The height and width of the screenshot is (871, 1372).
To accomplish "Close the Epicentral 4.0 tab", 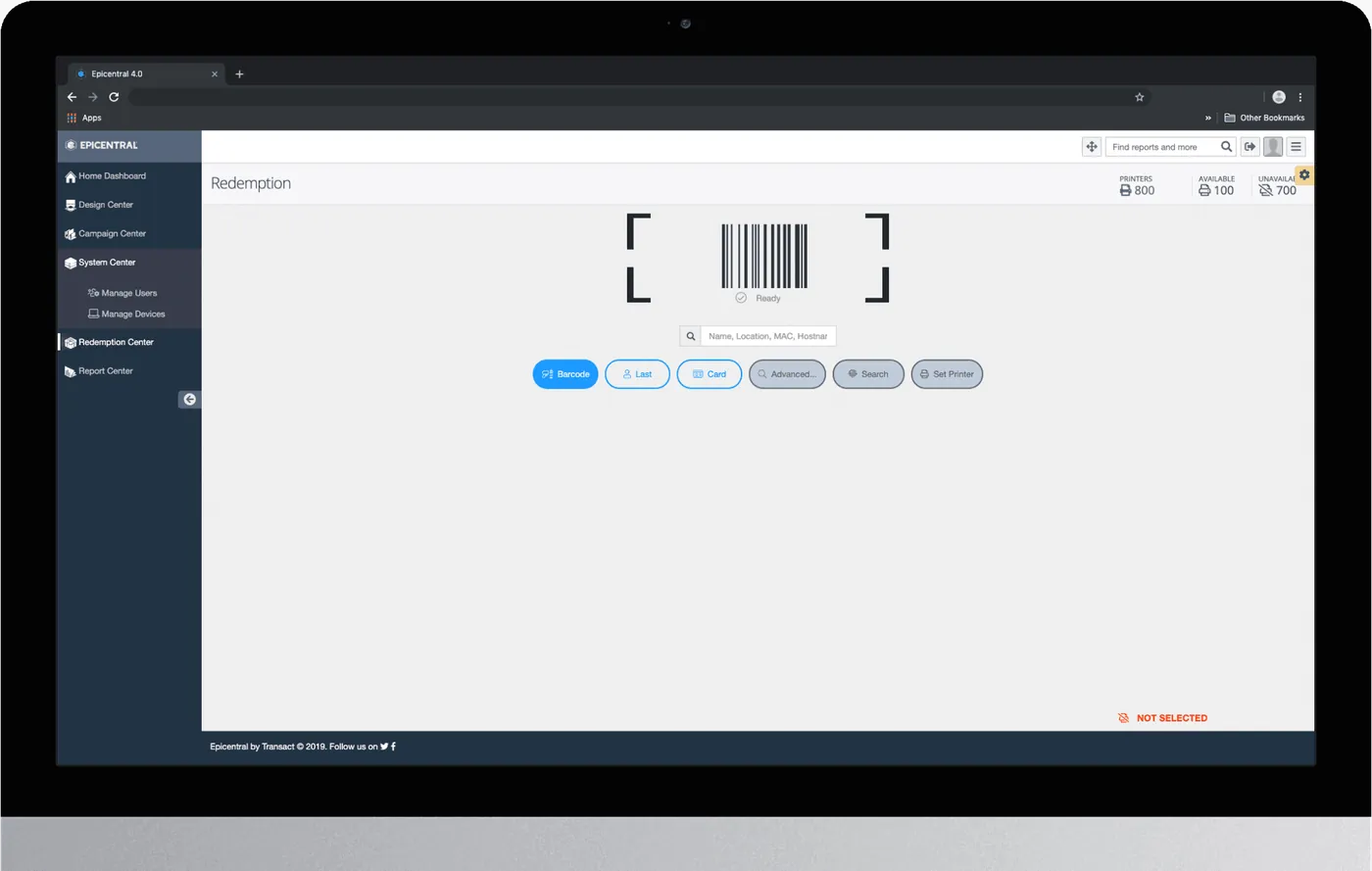I will 215,73.
